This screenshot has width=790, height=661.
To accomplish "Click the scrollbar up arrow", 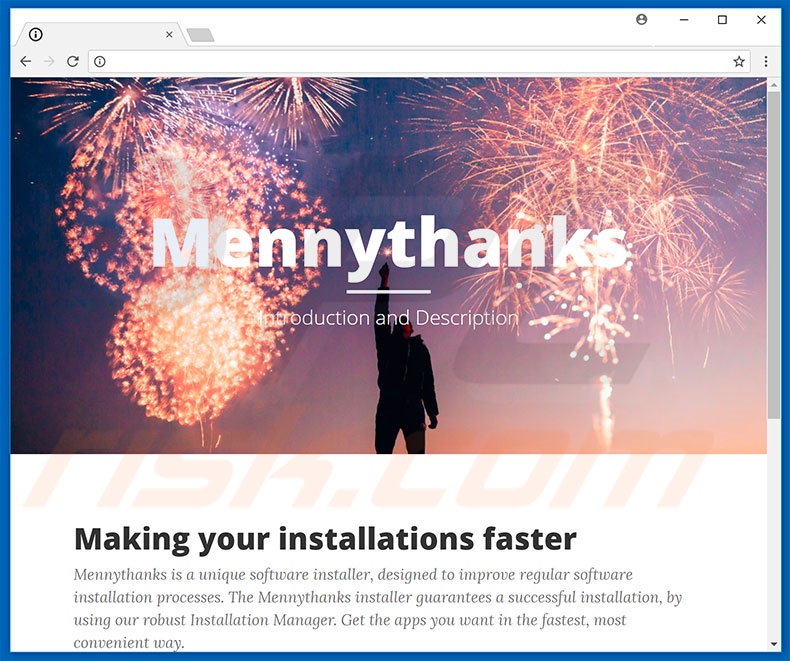I will coord(773,86).
